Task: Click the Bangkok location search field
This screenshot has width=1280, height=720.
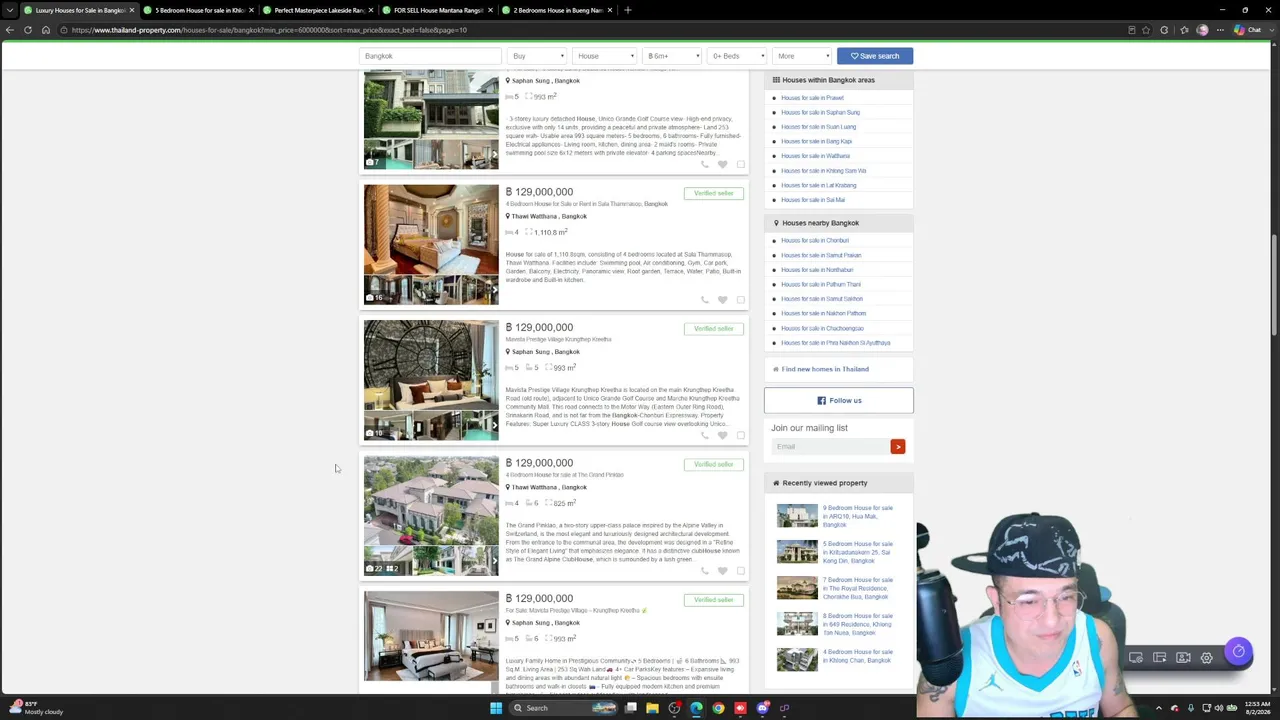Action: 430,56
